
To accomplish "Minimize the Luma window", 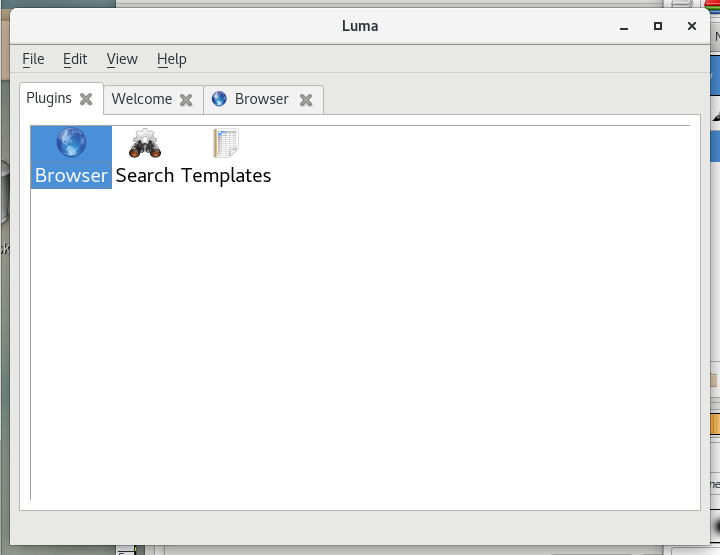I will point(623,26).
